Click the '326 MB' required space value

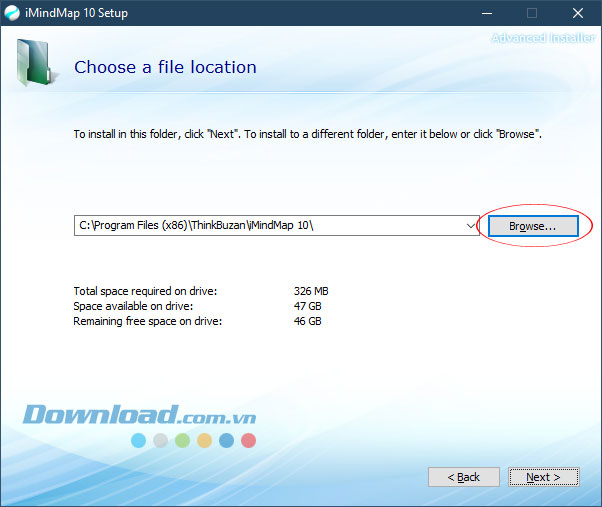click(x=311, y=291)
